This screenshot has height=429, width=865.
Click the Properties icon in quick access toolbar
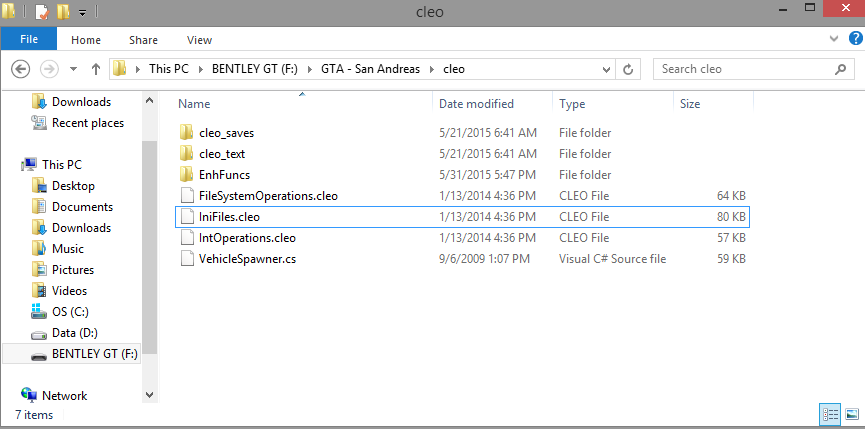(41, 13)
